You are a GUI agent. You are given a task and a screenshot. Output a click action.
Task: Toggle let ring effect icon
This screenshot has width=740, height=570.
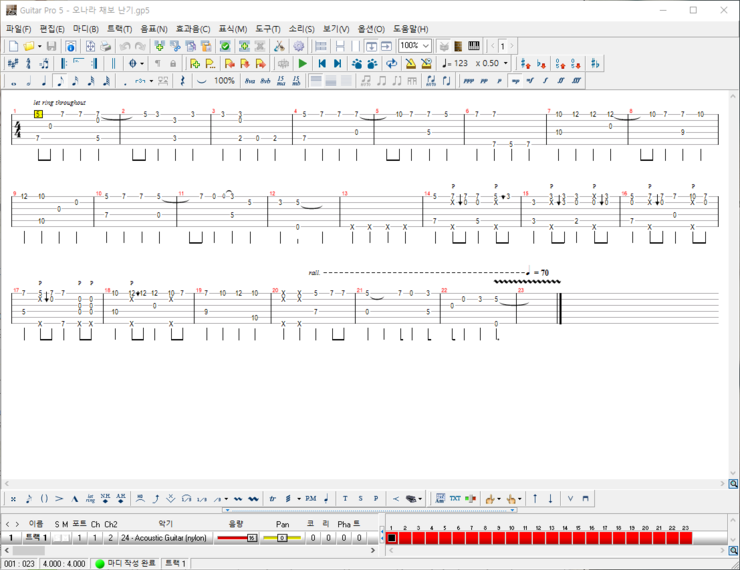click(x=91, y=499)
